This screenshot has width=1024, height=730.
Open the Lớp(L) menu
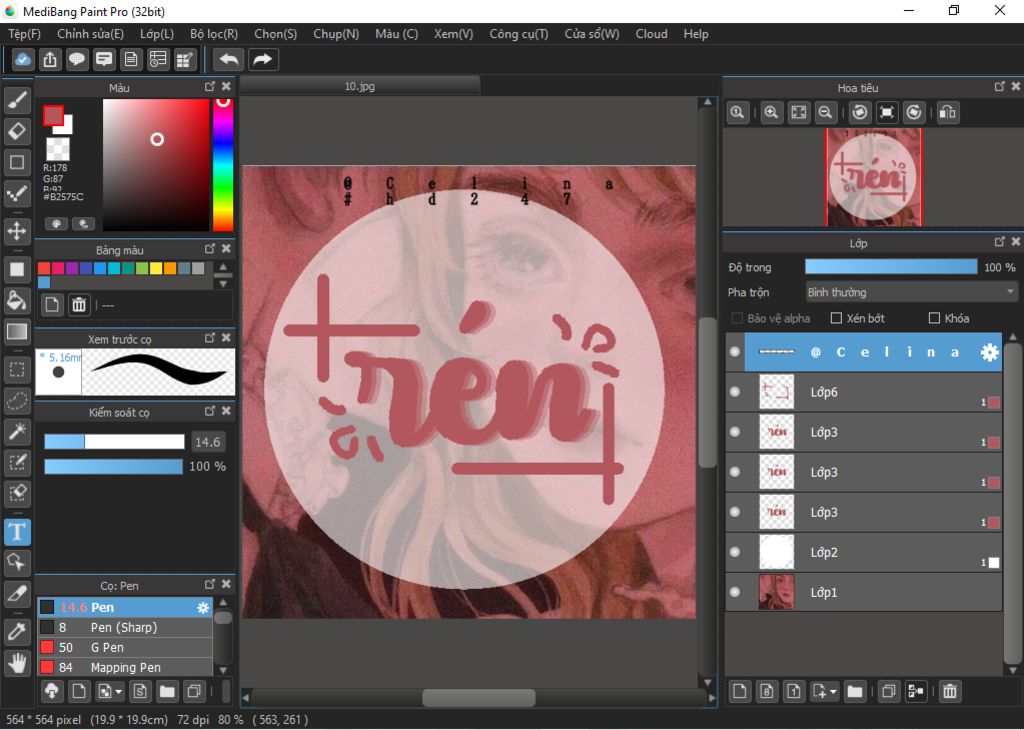tap(157, 34)
